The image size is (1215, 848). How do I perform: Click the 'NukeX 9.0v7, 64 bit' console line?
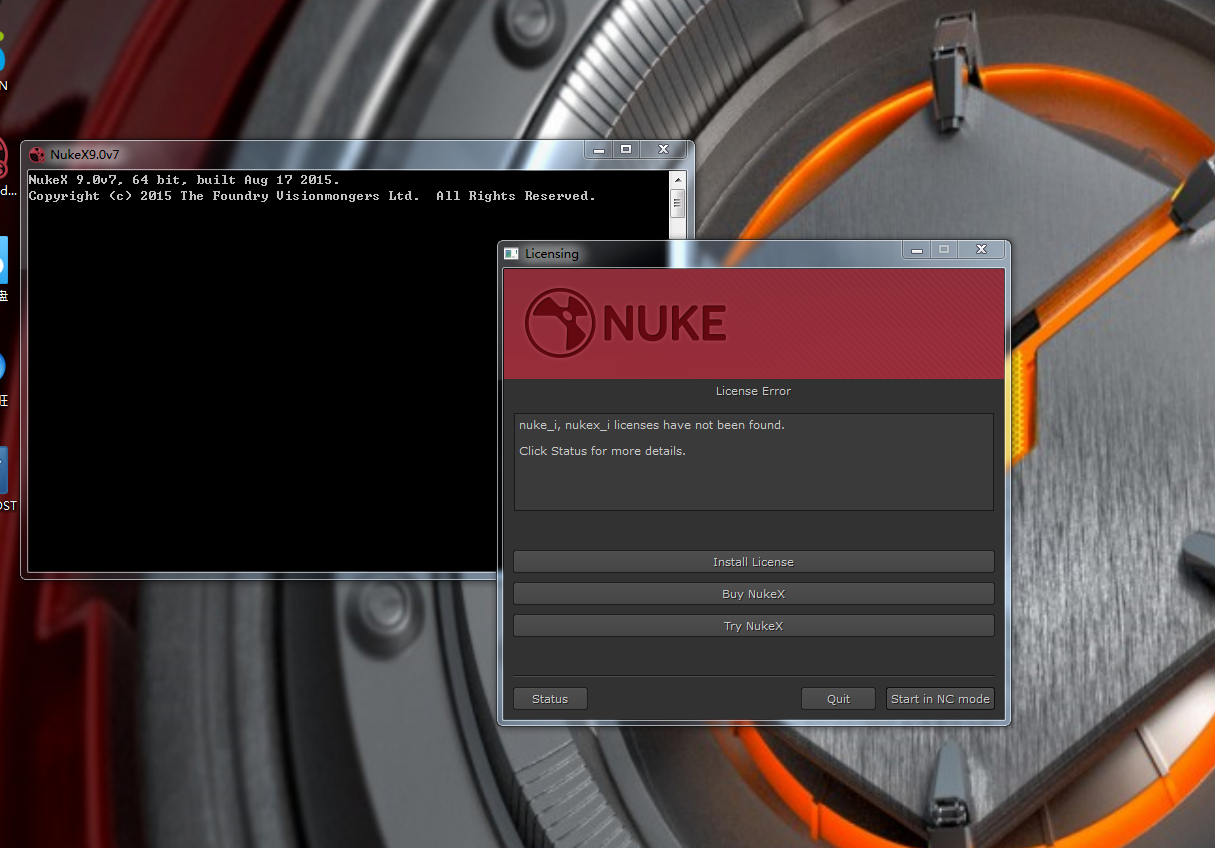tap(184, 180)
